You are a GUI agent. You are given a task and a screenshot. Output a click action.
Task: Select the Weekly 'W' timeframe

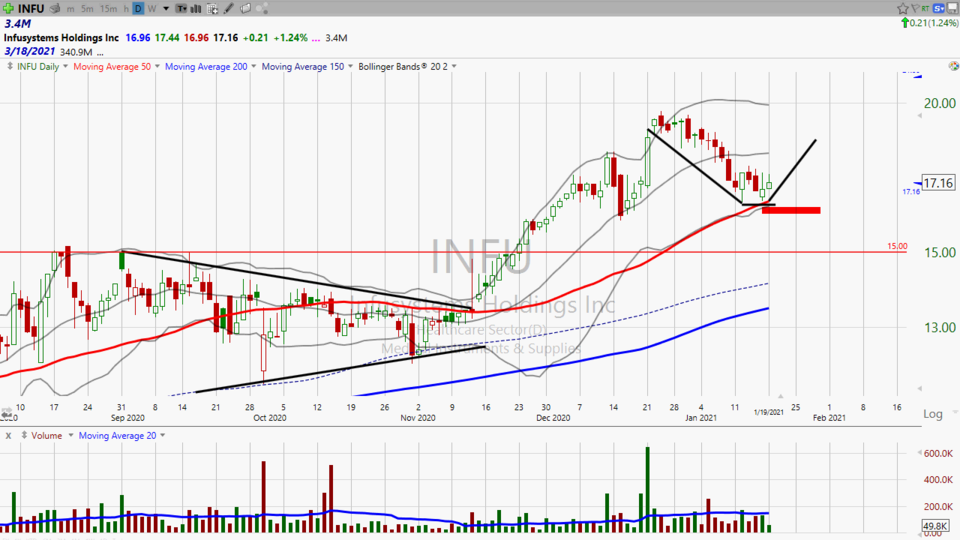pos(152,9)
